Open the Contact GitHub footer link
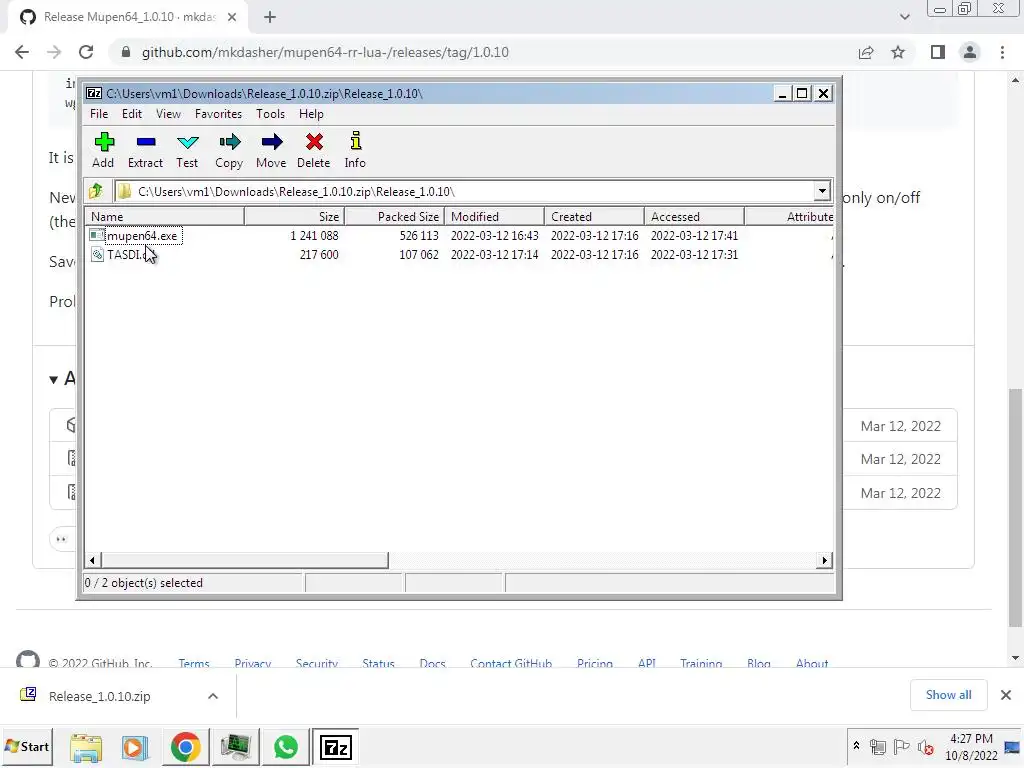The width and height of the screenshot is (1024, 768). click(511, 663)
